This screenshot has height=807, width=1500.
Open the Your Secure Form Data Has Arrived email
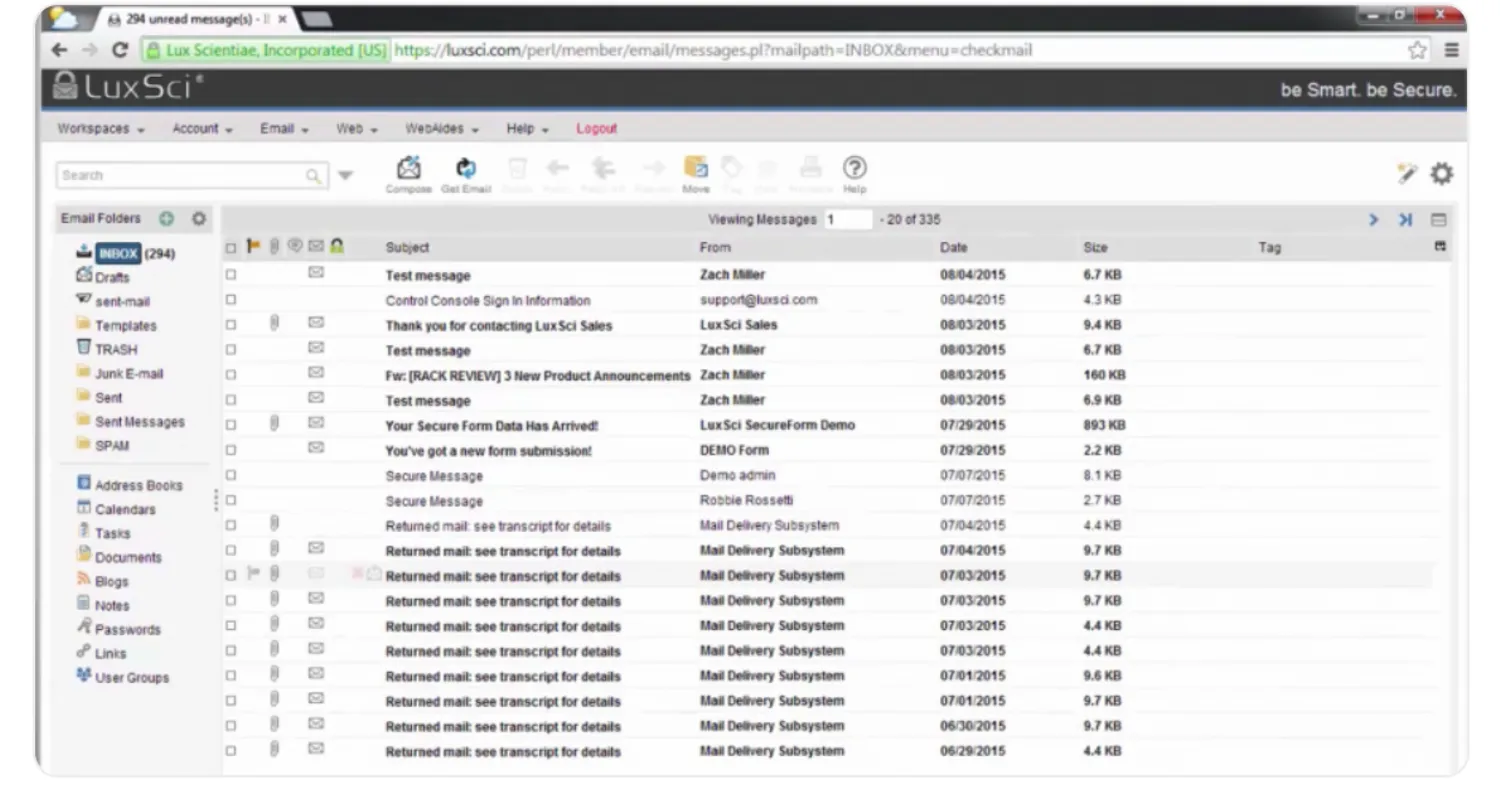[492, 425]
